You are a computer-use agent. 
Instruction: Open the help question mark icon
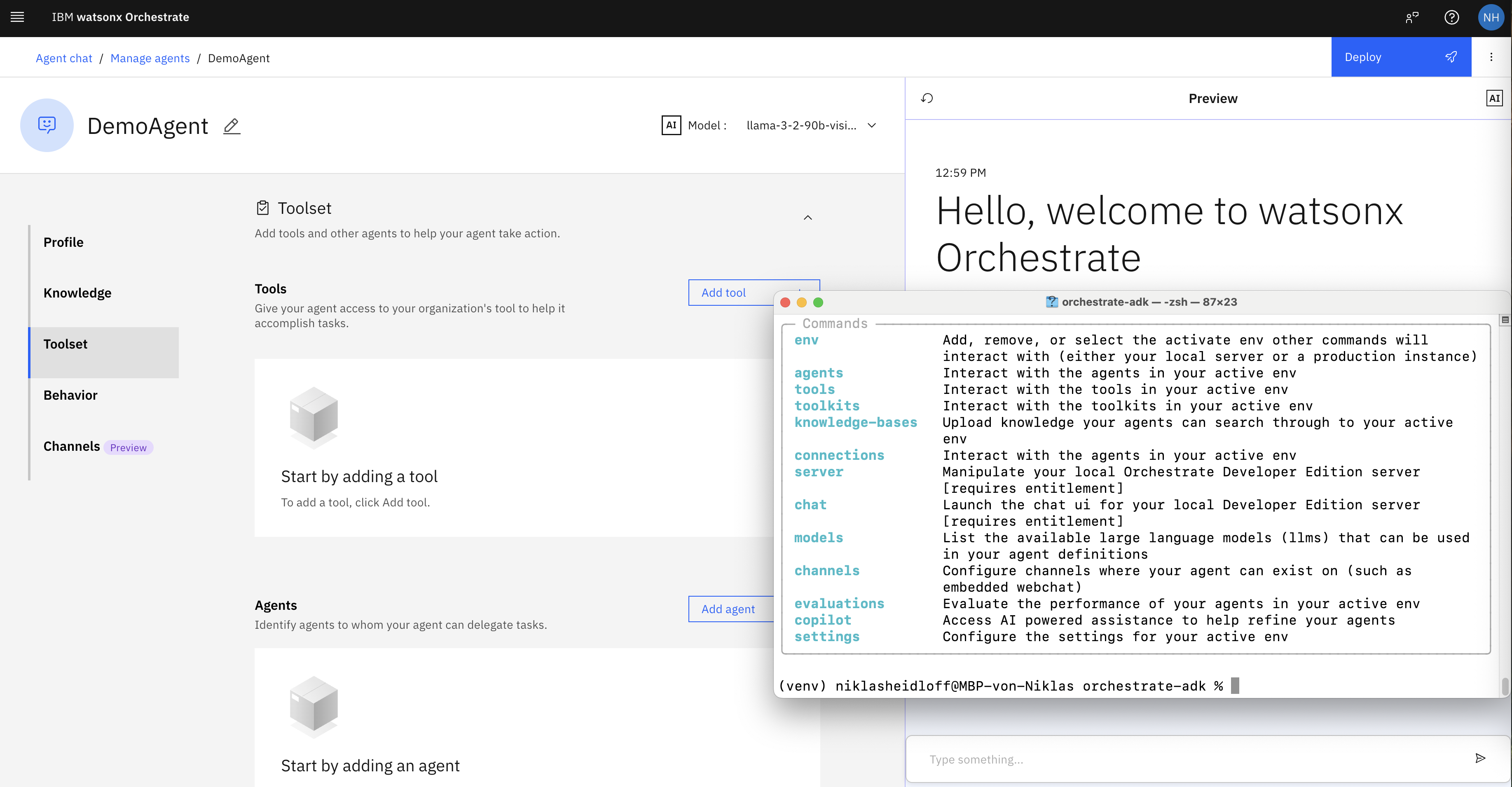pos(1451,18)
